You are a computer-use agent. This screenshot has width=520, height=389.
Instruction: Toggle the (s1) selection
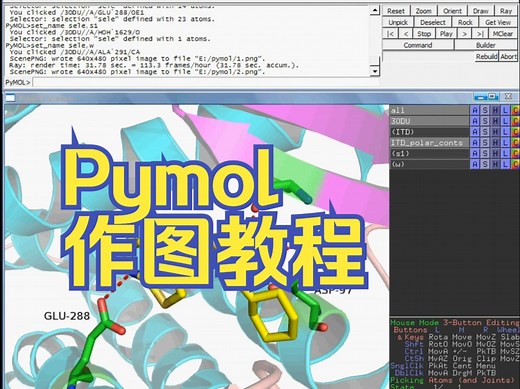429,153
